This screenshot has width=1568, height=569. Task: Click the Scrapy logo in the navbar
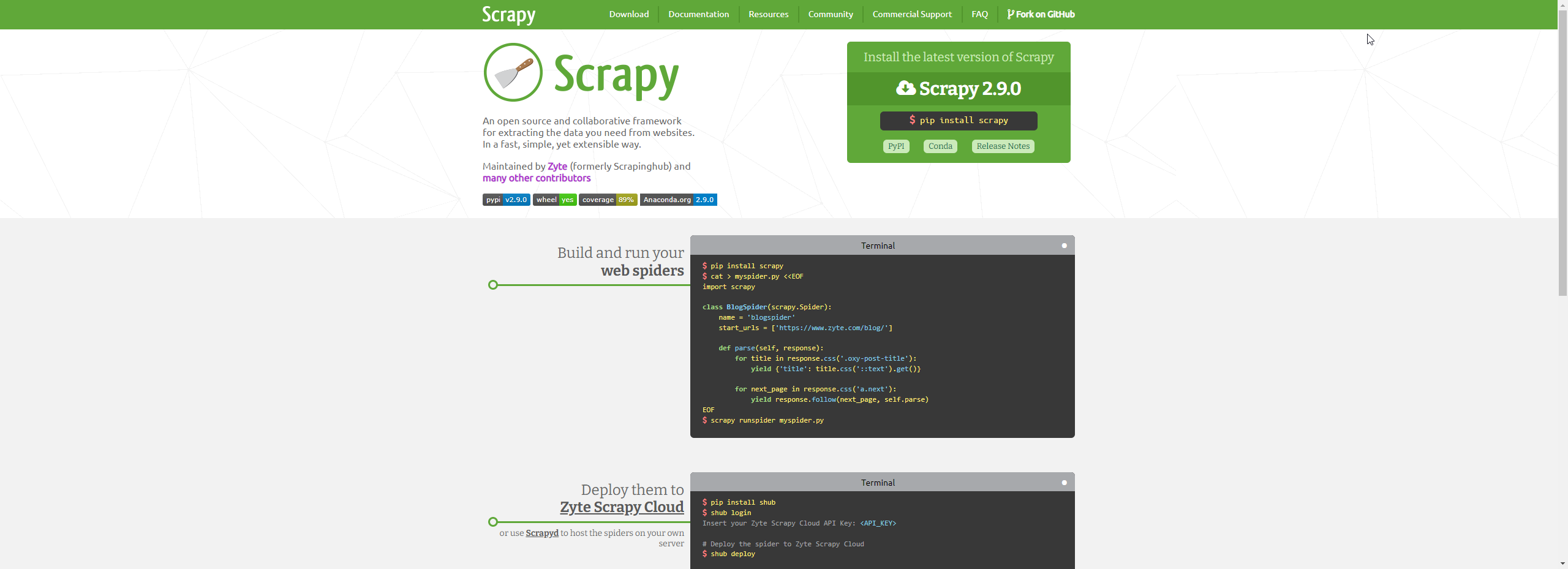click(508, 15)
